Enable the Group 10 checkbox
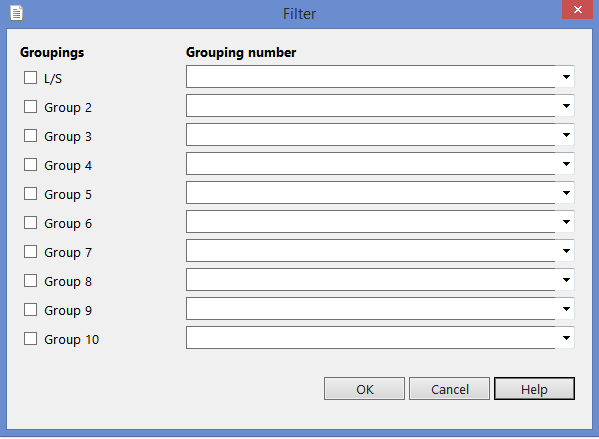 31,339
